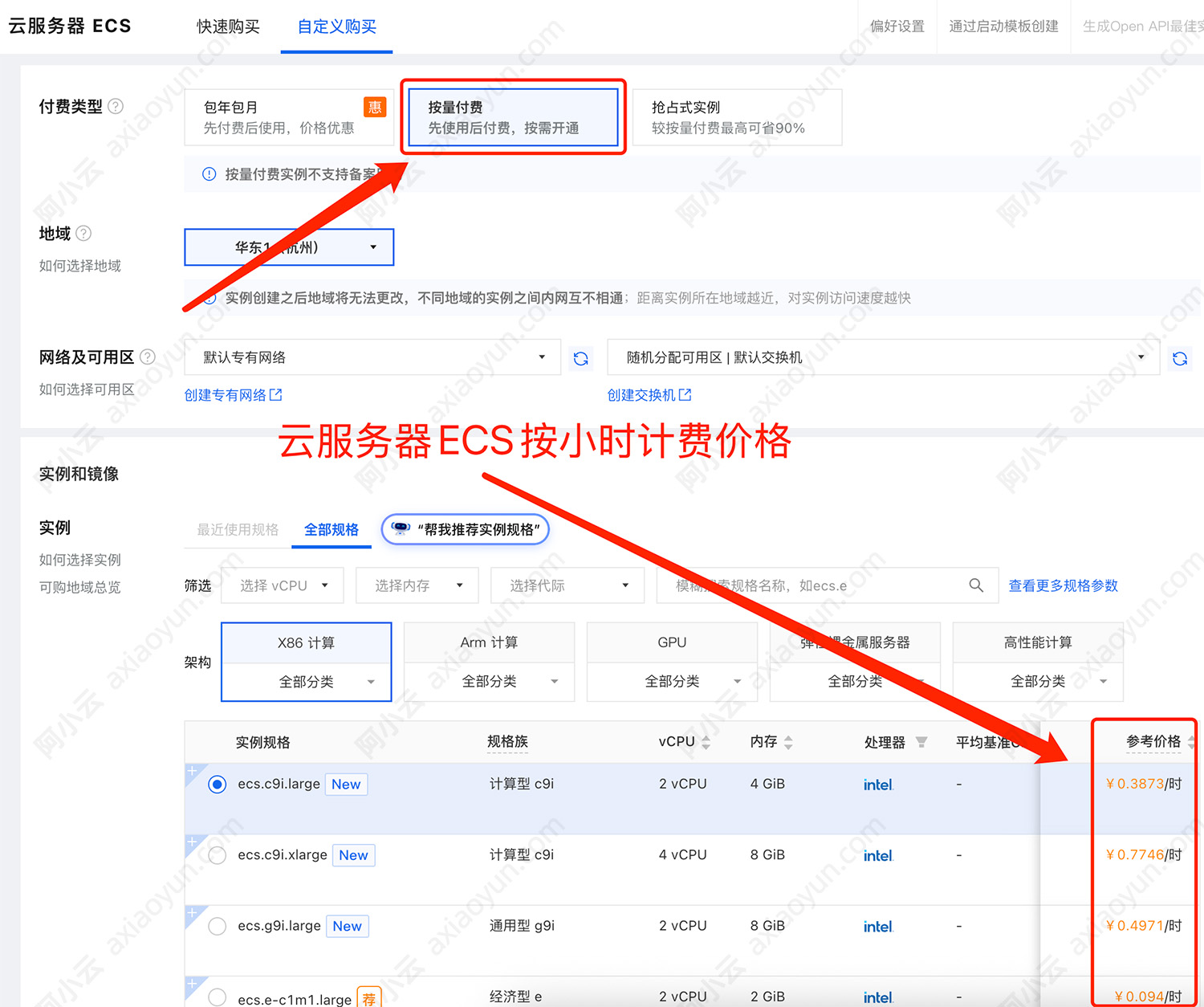The image size is (1204, 1007).
Task: Click the 通用型 g9i cell
Action: point(522,926)
